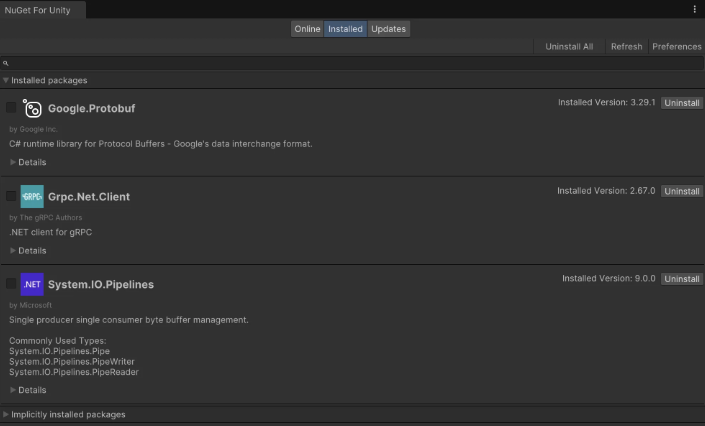Click the 'Single producer single consumer' description
Viewport: 705px width, 426px height.
129,320
